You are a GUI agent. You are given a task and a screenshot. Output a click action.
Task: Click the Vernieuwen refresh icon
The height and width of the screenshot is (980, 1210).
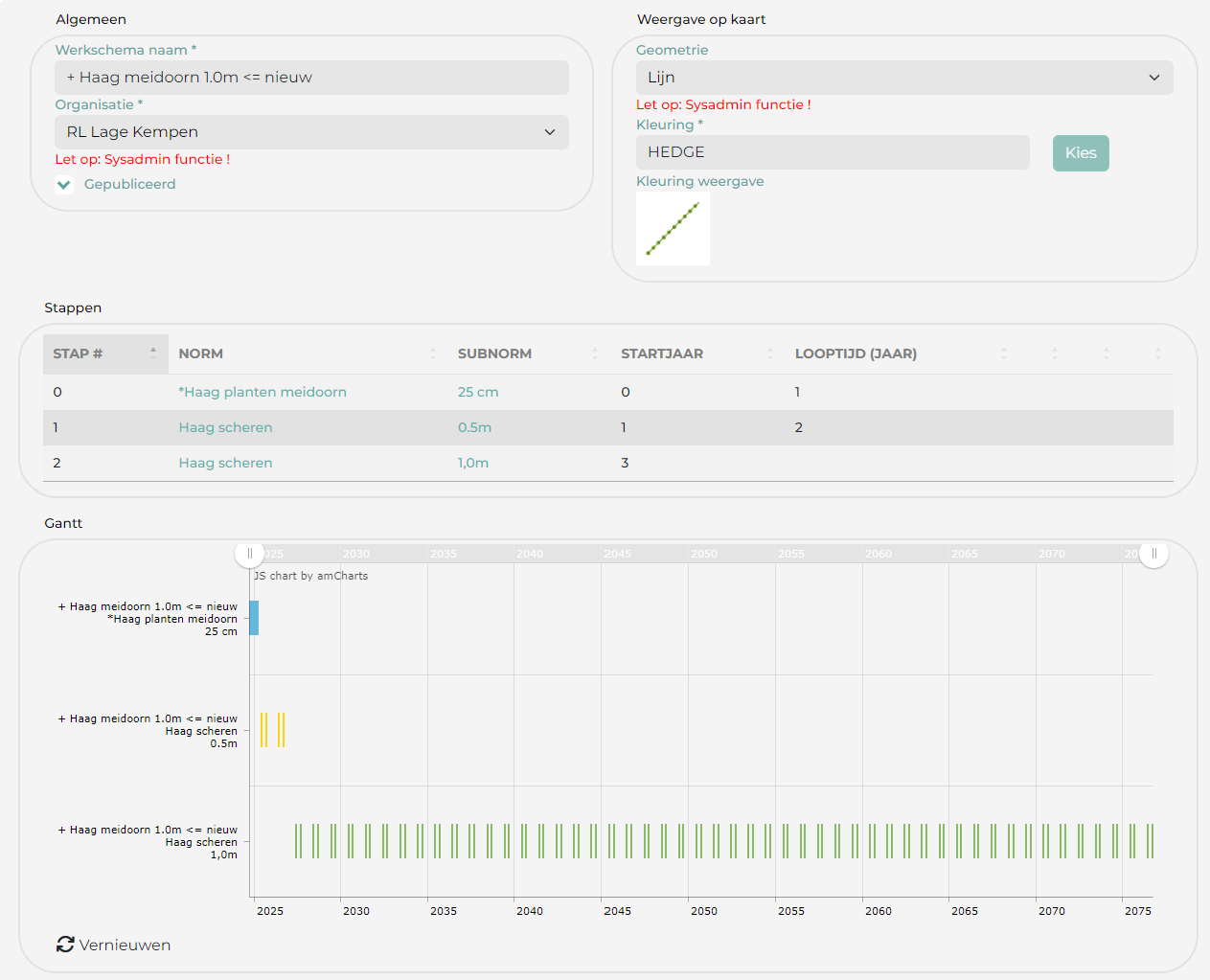pos(65,945)
